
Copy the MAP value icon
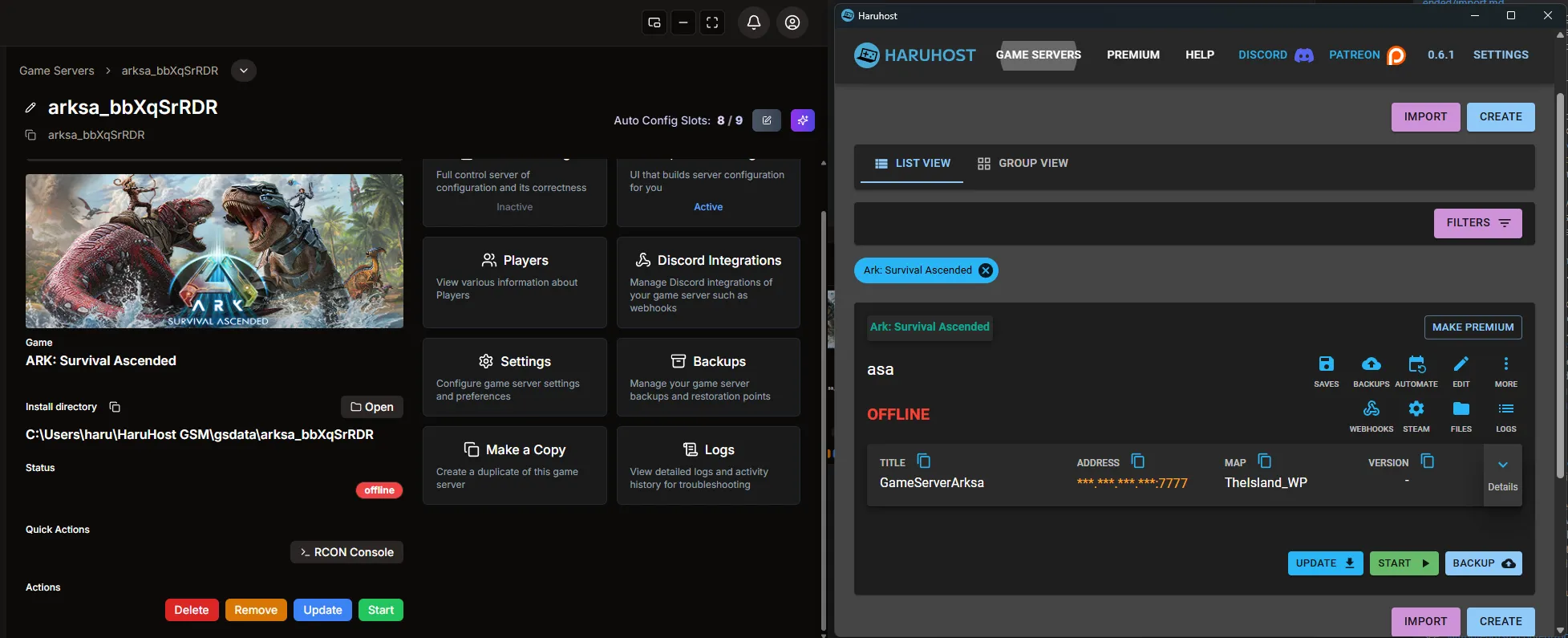[x=1264, y=461]
